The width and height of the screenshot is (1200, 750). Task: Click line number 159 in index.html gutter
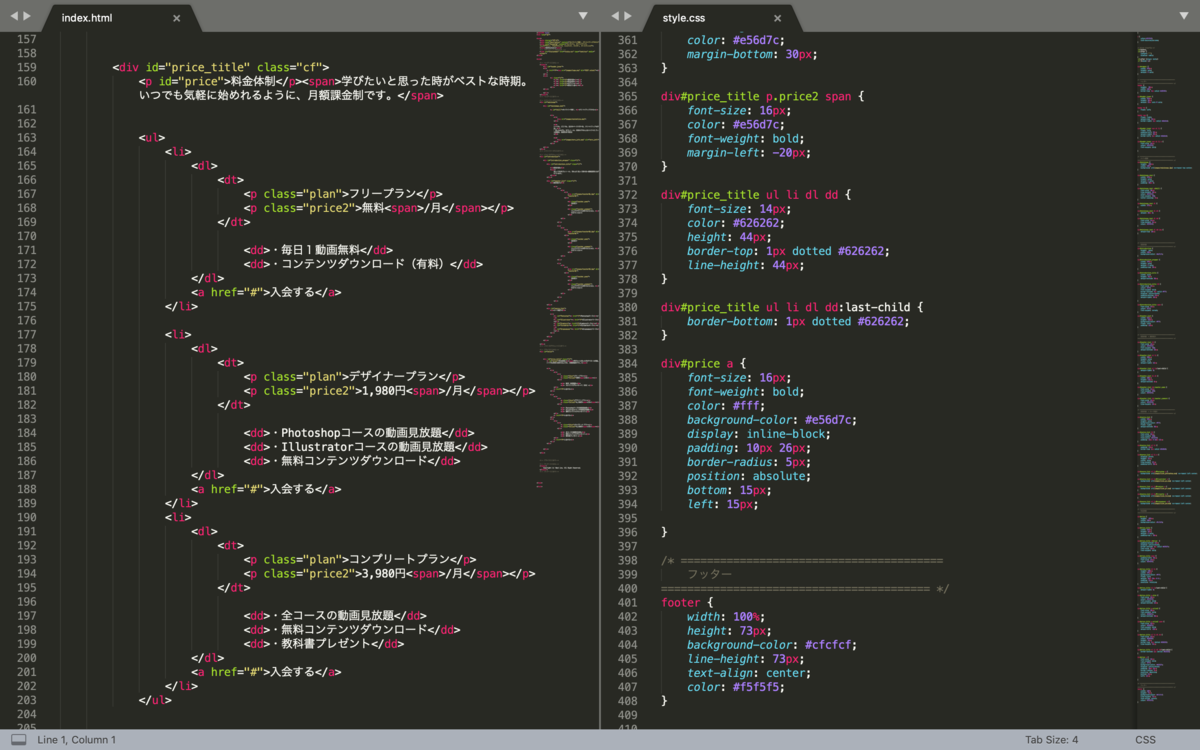(x=27, y=67)
